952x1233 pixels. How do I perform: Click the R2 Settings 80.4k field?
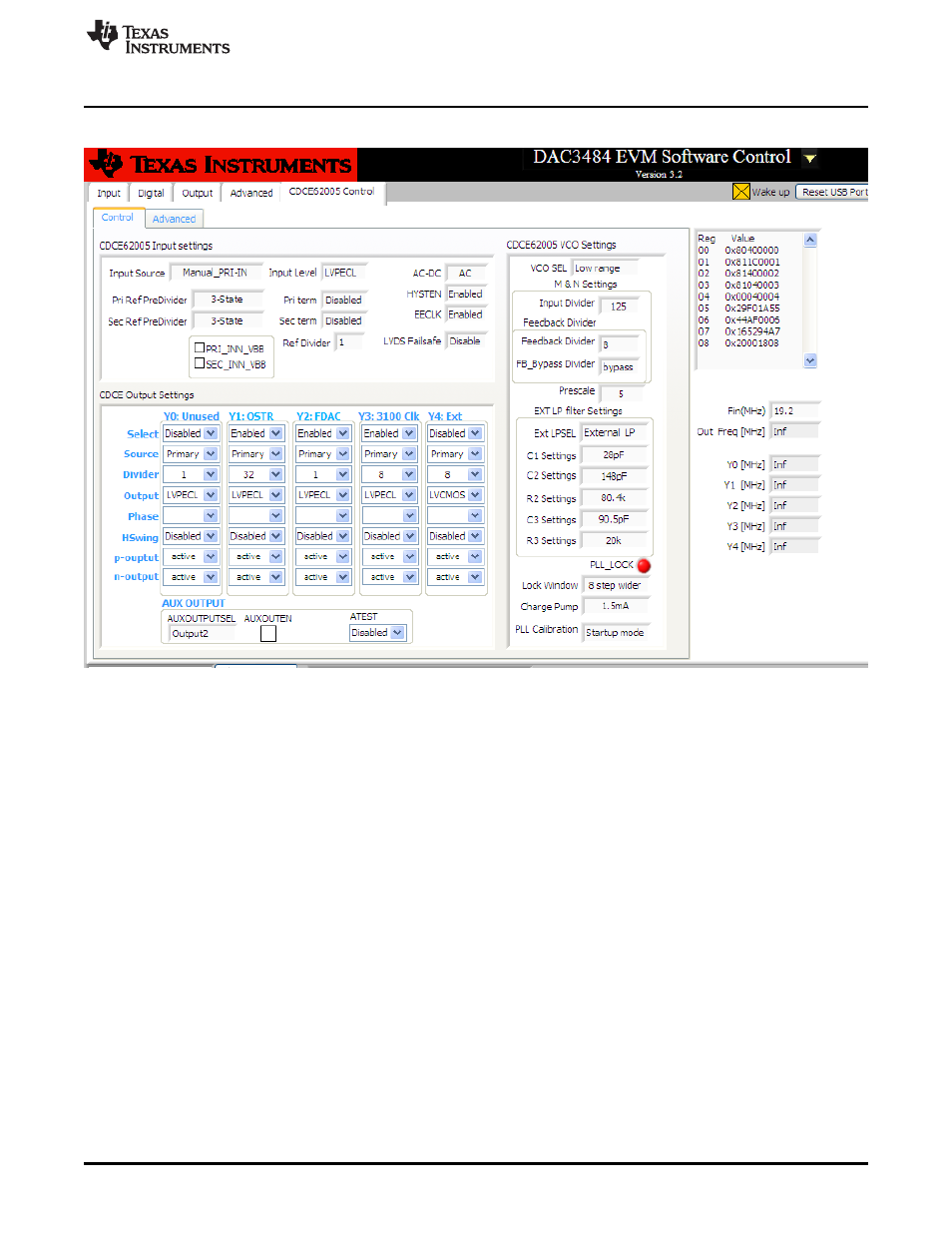tap(615, 498)
